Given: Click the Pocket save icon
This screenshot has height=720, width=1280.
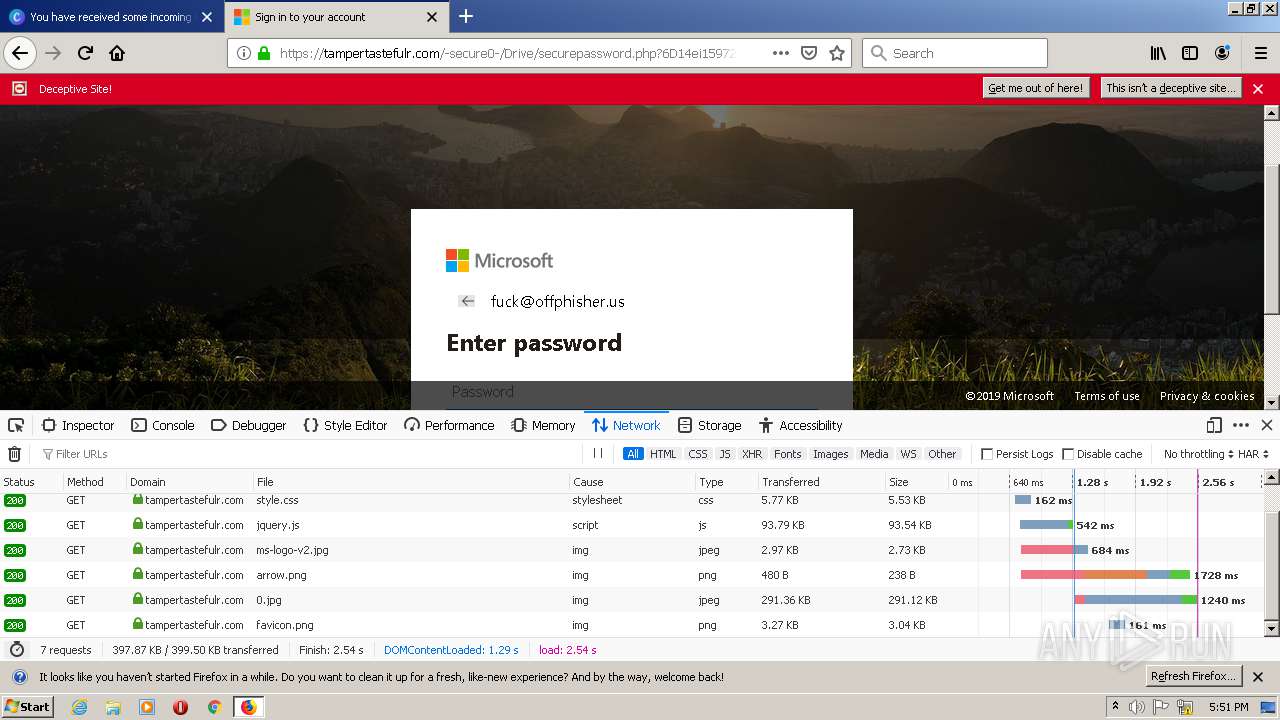Looking at the screenshot, I should 809,53.
